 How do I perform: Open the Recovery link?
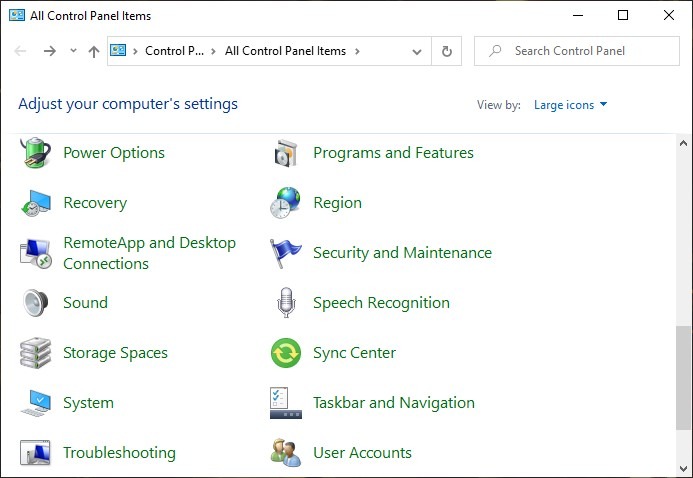coord(95,203)
